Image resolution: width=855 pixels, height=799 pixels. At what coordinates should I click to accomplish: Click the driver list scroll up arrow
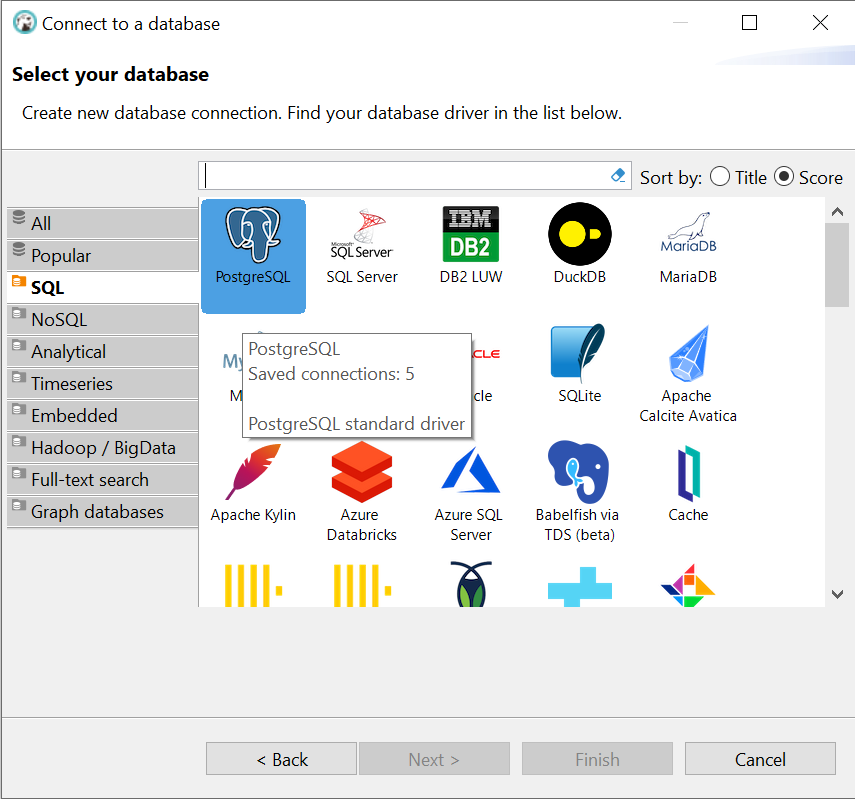[x=838, y=212]
